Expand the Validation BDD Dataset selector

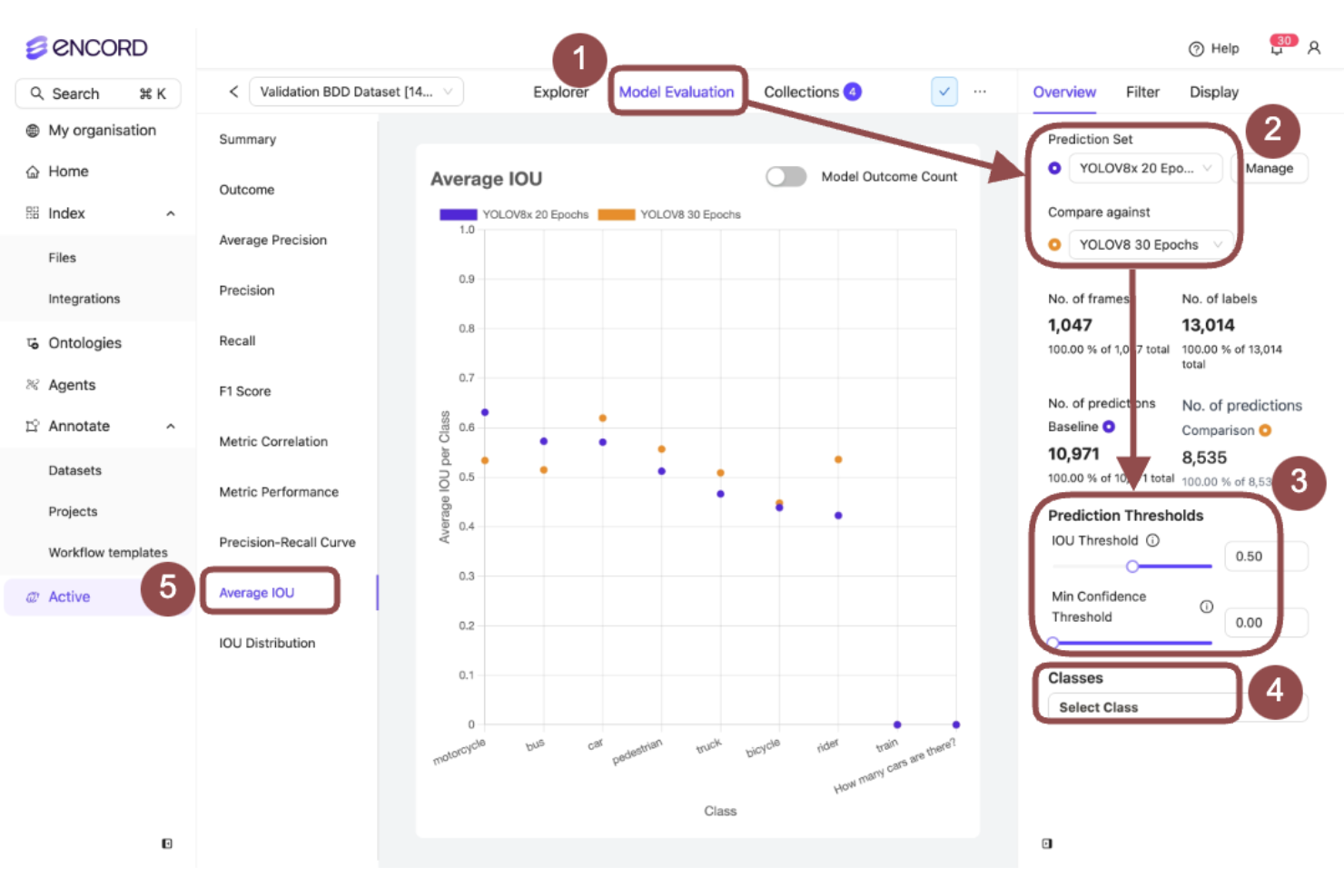coord(355,92)
